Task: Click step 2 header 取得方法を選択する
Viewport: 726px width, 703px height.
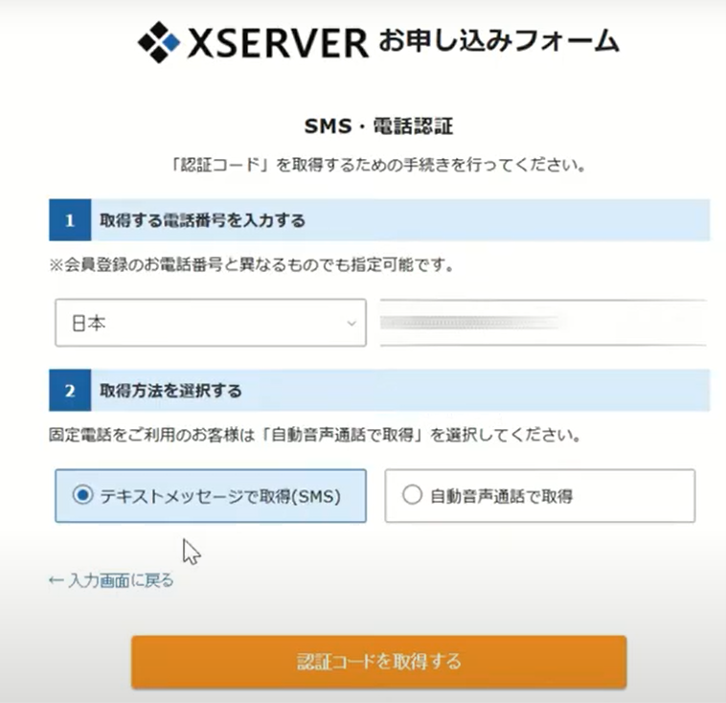Action: [379, 390]
